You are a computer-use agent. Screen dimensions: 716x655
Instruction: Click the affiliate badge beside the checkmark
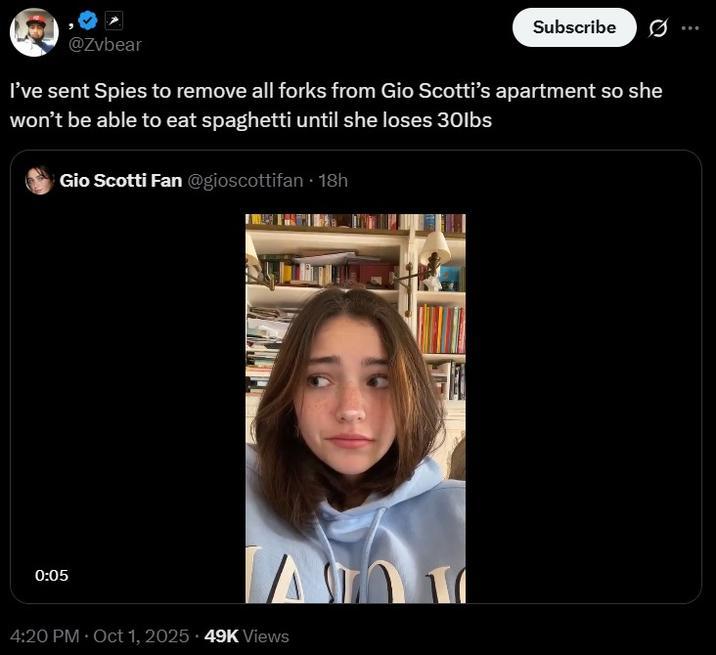[x=112, y=19]
